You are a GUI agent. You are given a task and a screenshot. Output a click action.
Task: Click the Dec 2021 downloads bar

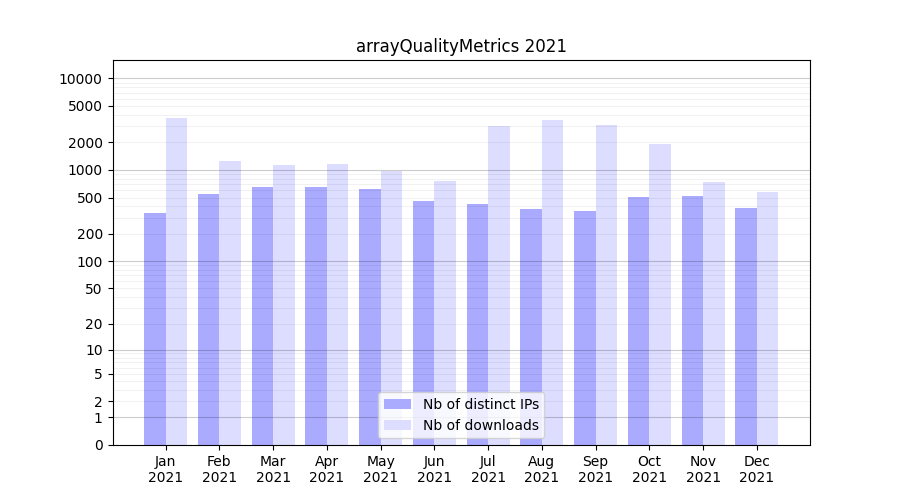(768, 318)
